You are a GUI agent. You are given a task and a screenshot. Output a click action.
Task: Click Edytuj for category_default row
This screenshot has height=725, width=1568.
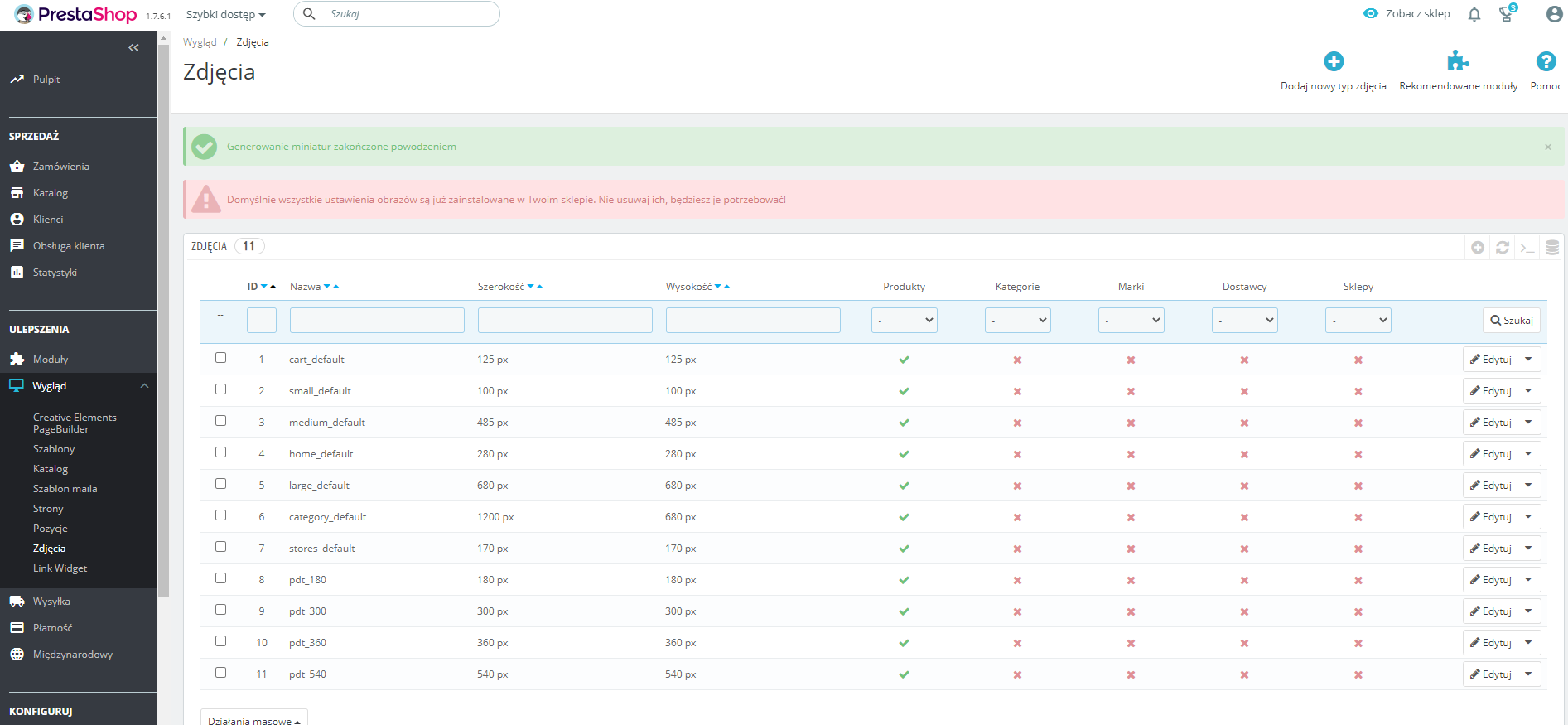click(x=1491, y=517)
